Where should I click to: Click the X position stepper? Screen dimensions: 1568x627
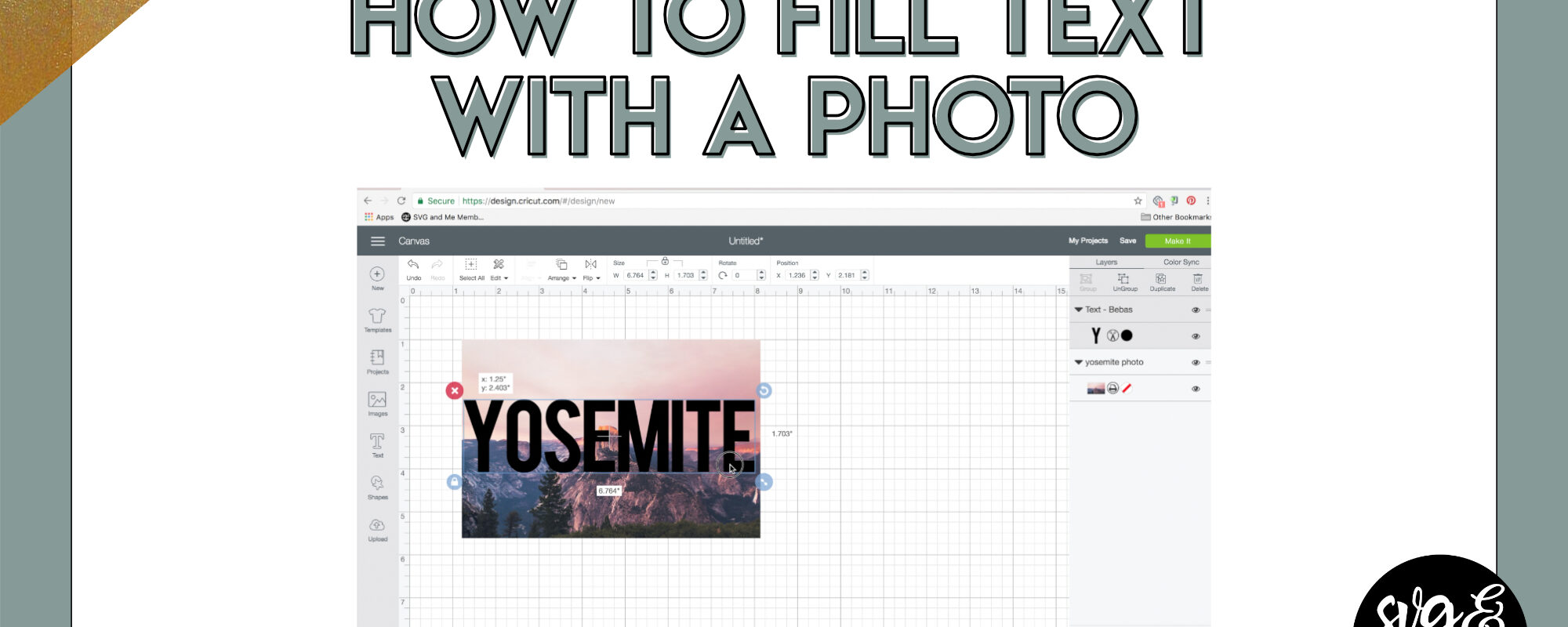pyautogui.click(x=815, y=275)
